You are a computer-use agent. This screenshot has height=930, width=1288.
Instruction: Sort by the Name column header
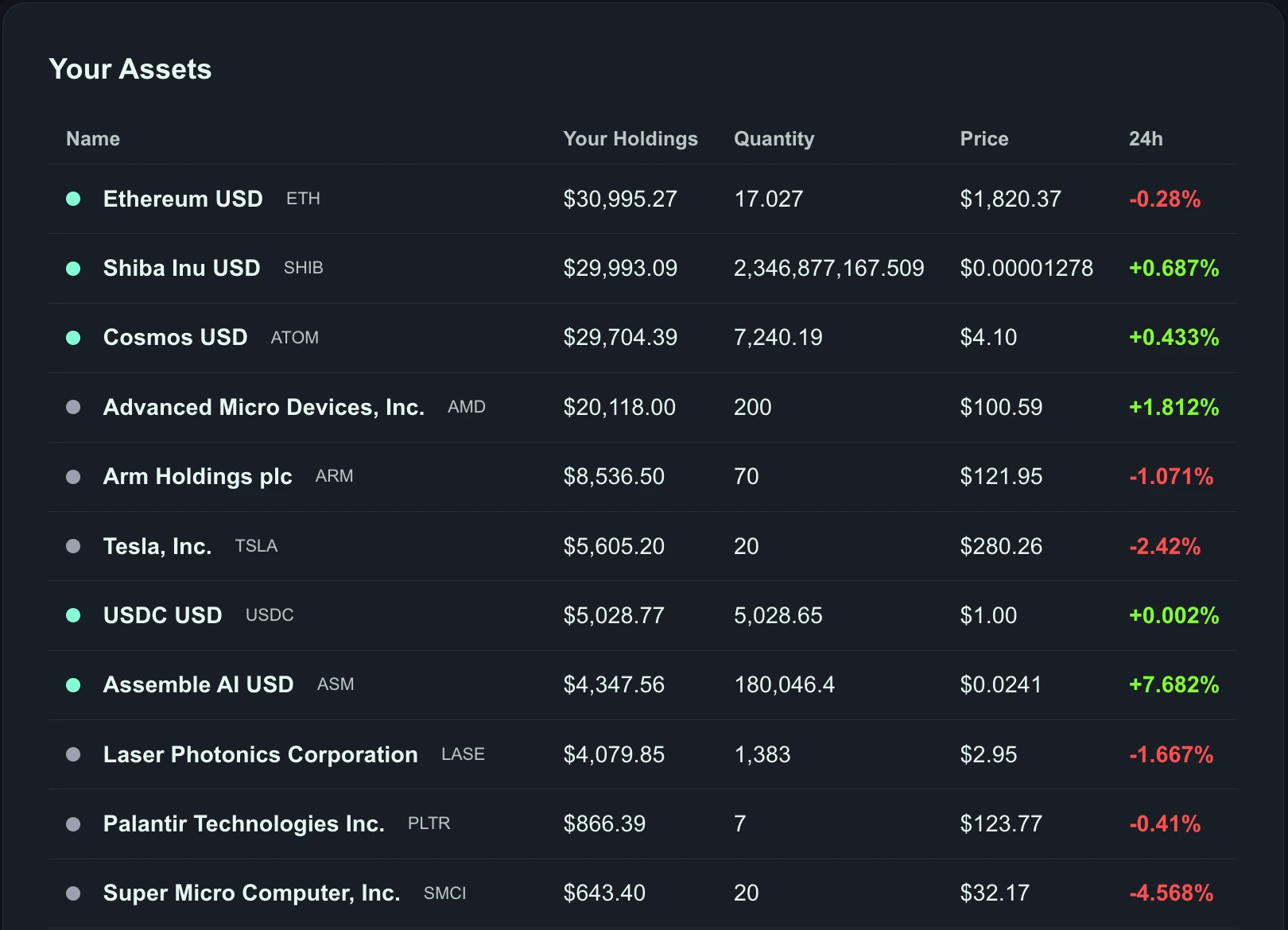coord(93,139)
